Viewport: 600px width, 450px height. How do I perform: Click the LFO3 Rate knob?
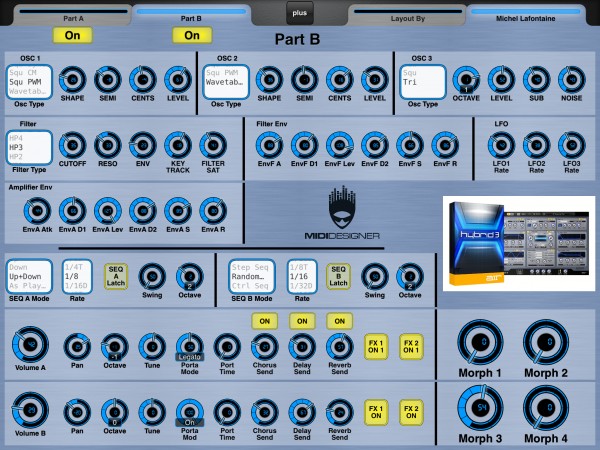(572, 145)
